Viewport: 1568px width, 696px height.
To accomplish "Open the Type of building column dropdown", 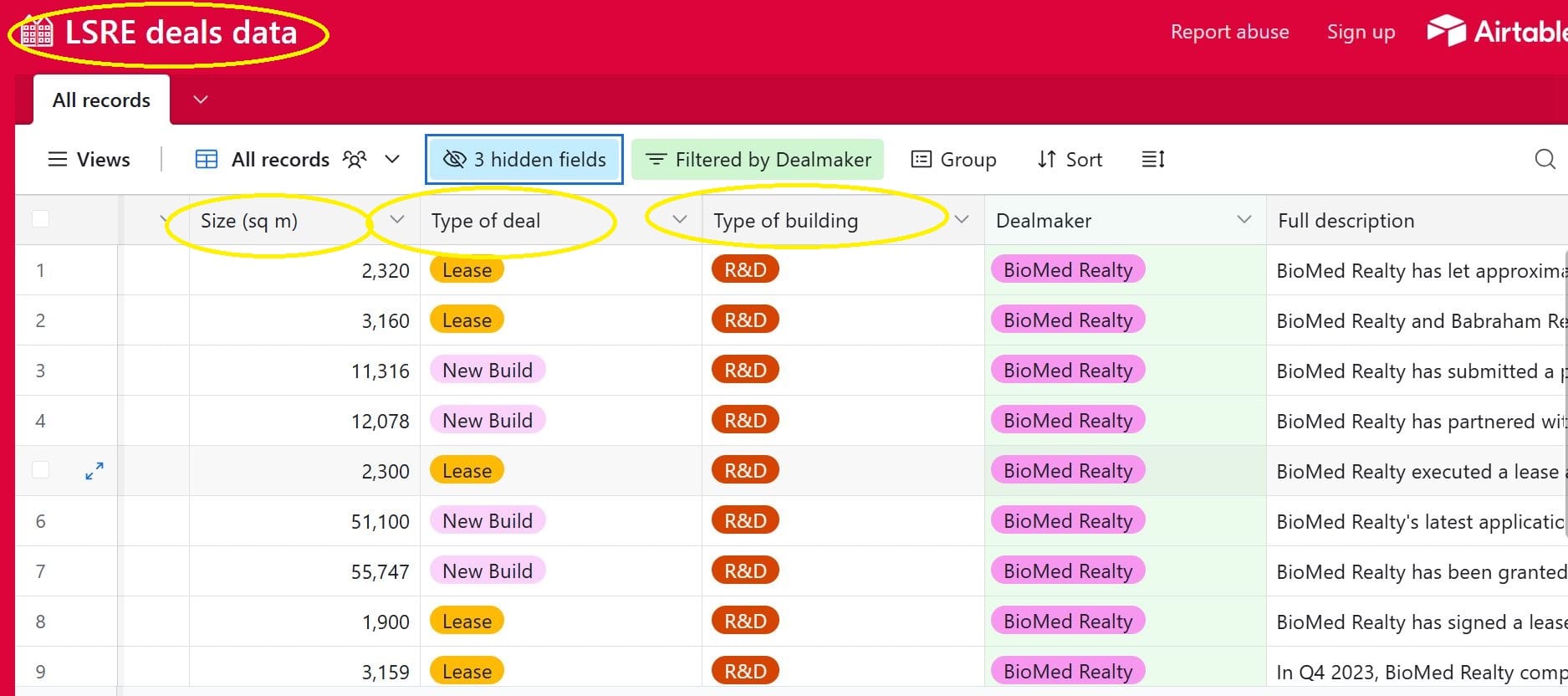I will point(962,219).
